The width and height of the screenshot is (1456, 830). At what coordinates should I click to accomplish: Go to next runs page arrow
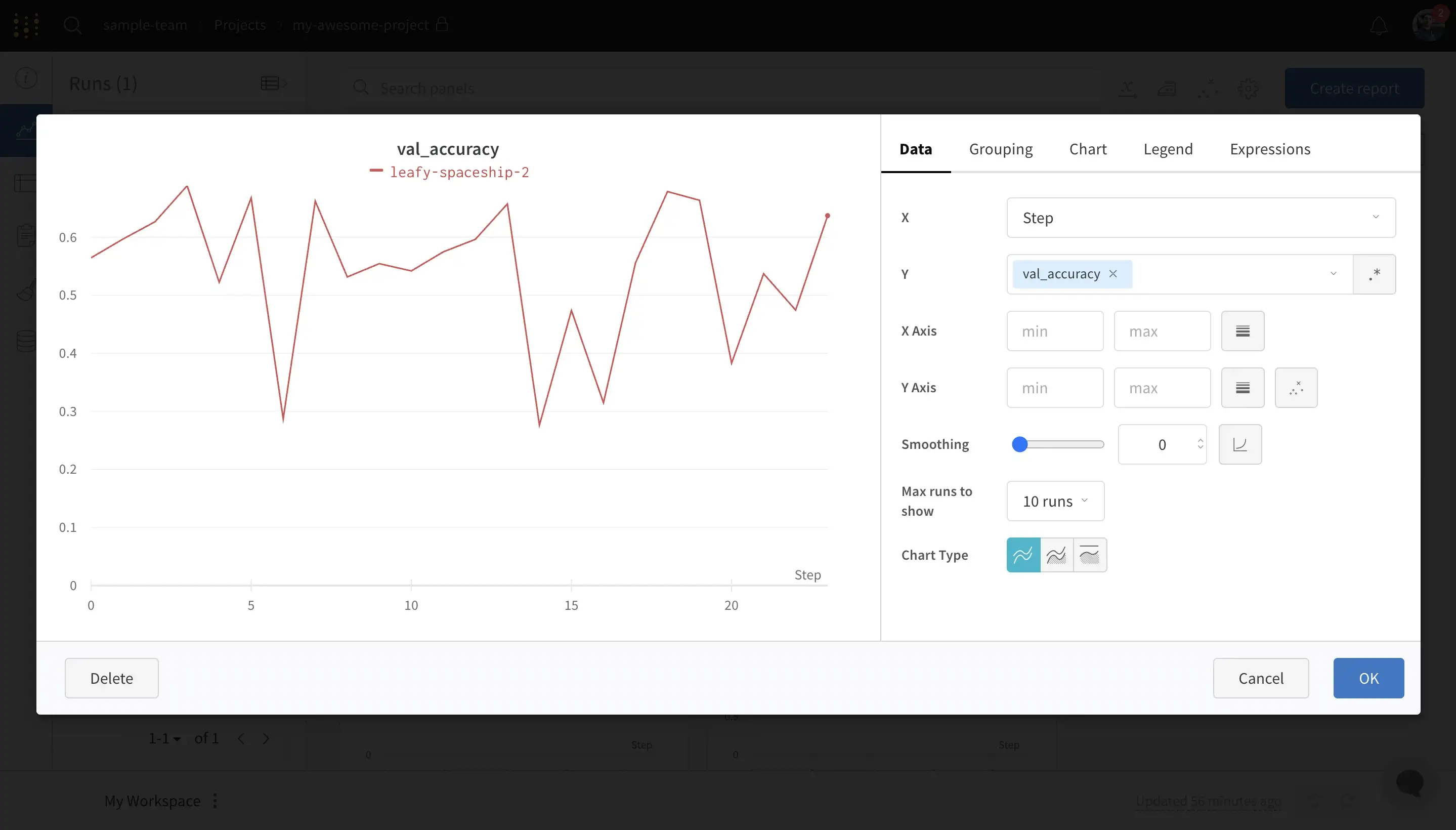tap(266, 739)
